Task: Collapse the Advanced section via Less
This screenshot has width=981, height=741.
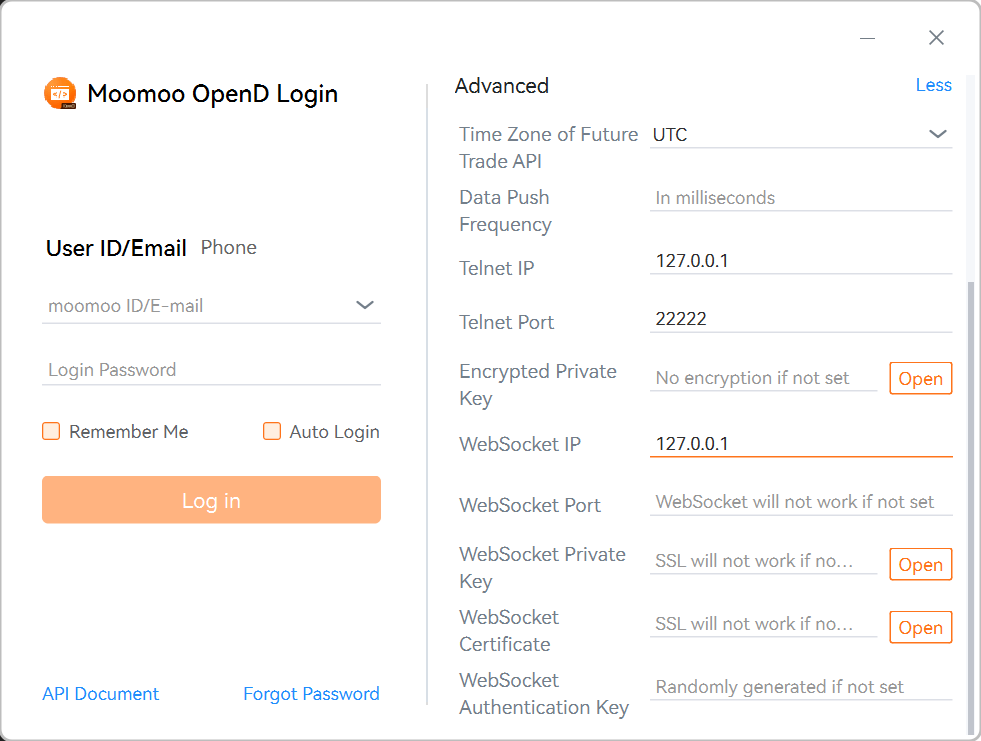Action: pos(933,85)
